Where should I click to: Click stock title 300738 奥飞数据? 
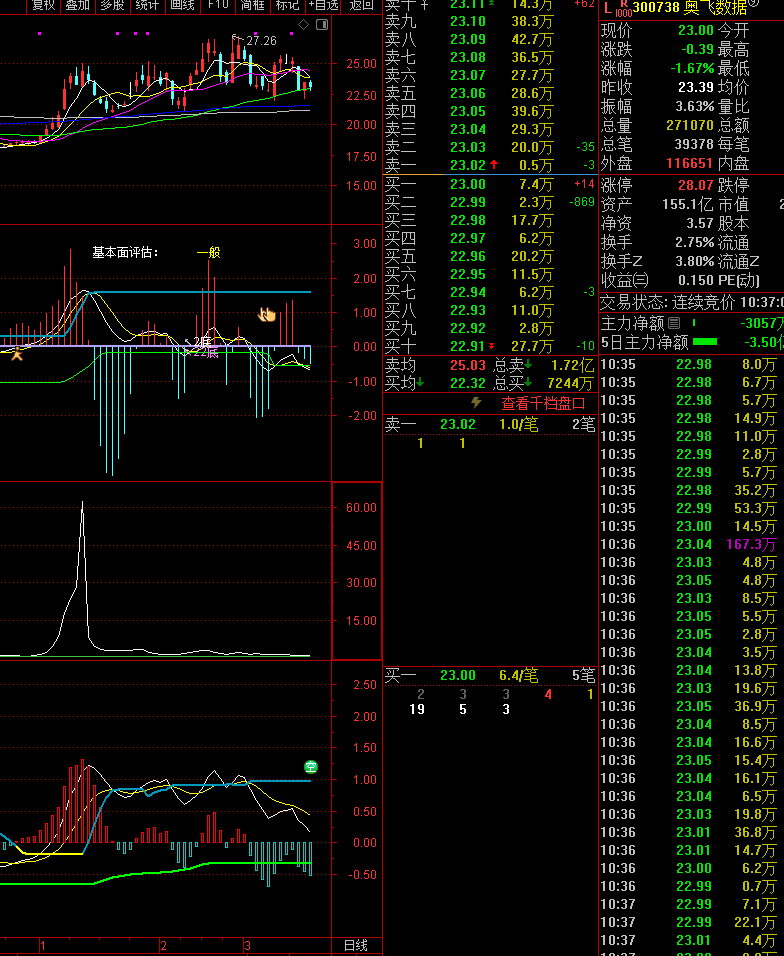[690, 8]
